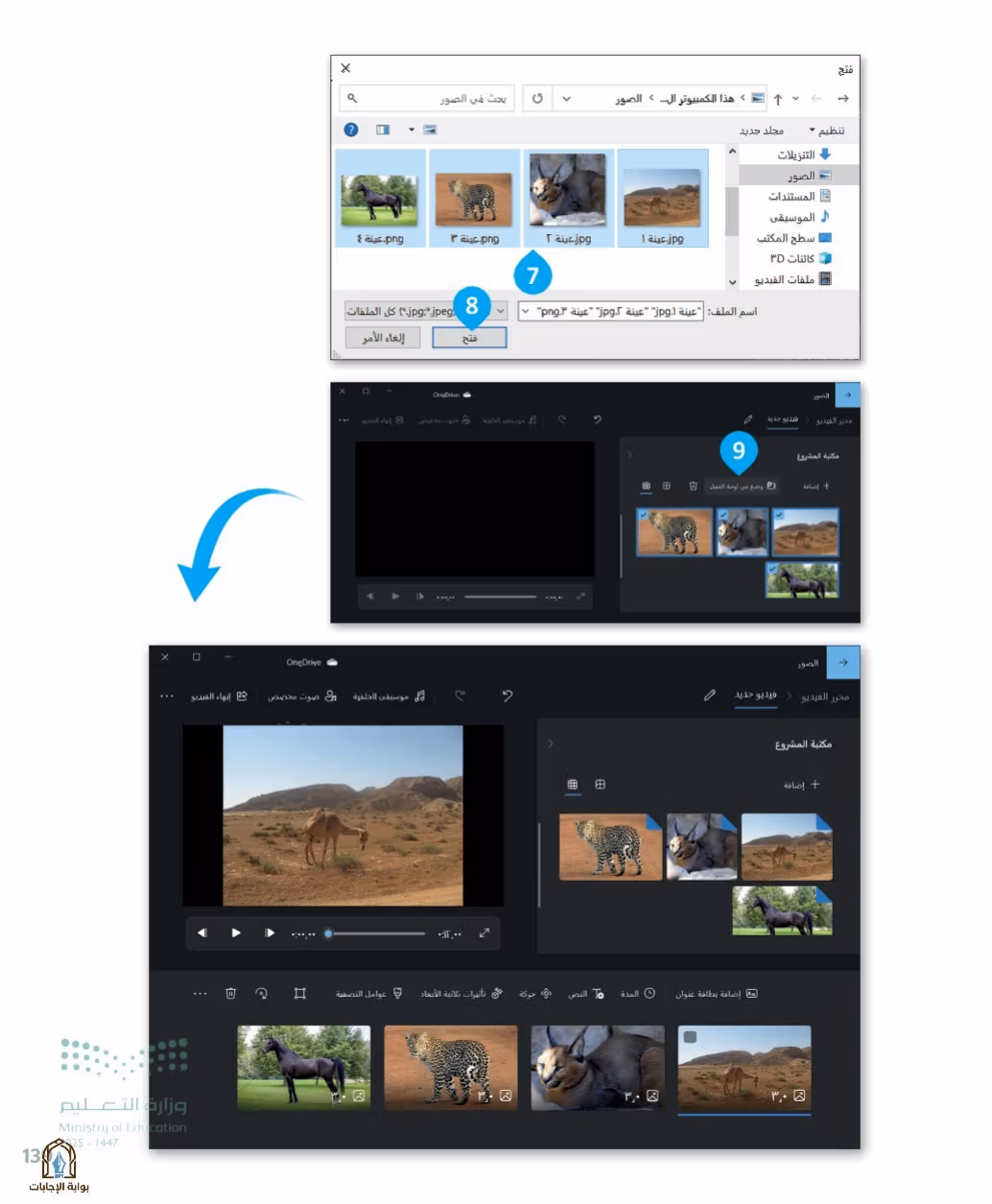The width and height of the screenshot is (992, 1204).
Task: Select الموسيقى (Music) in navigation pane
Action: [x=799, y=217]
